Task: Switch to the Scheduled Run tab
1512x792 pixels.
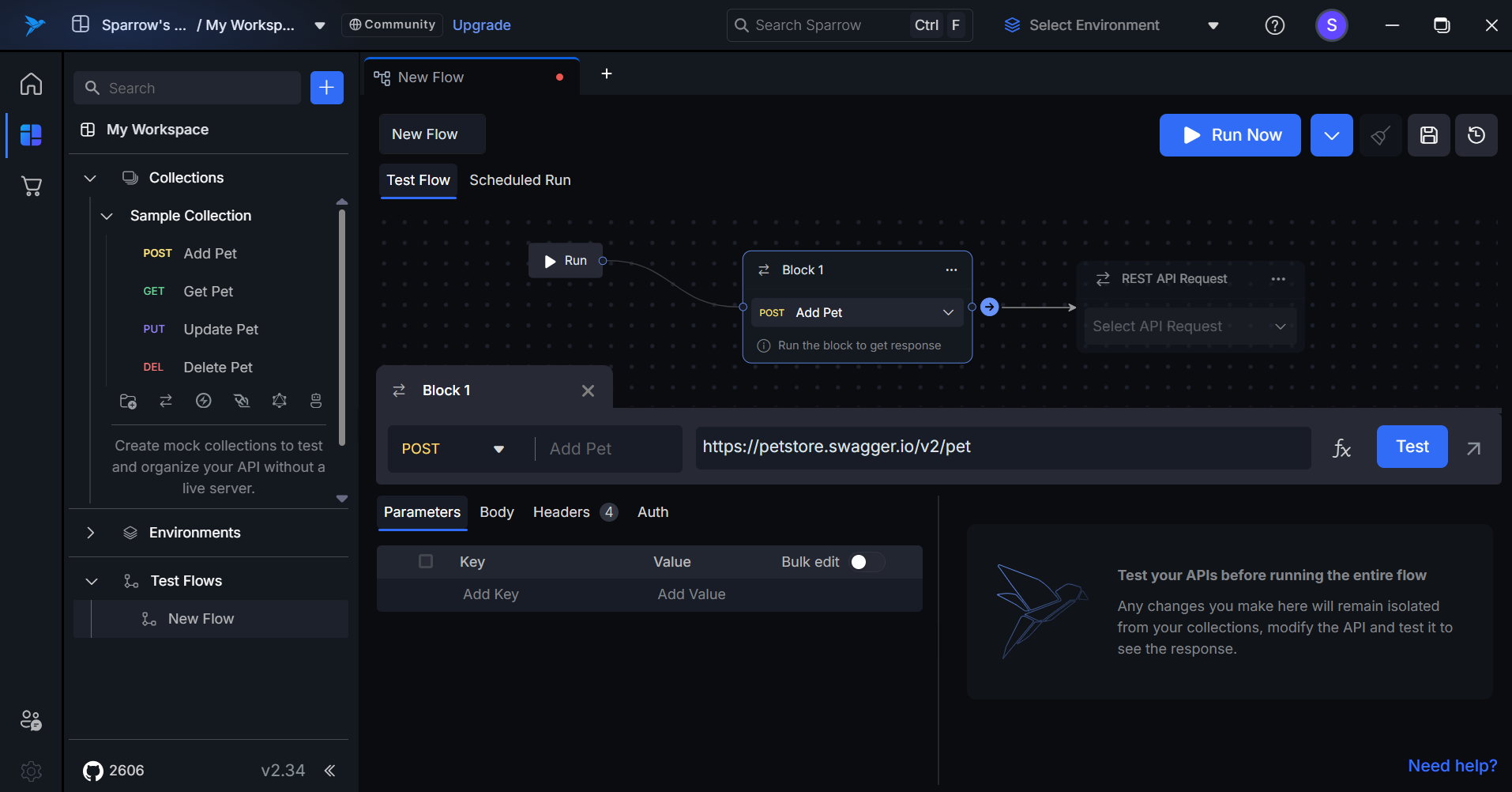Action: click(520, 180)
